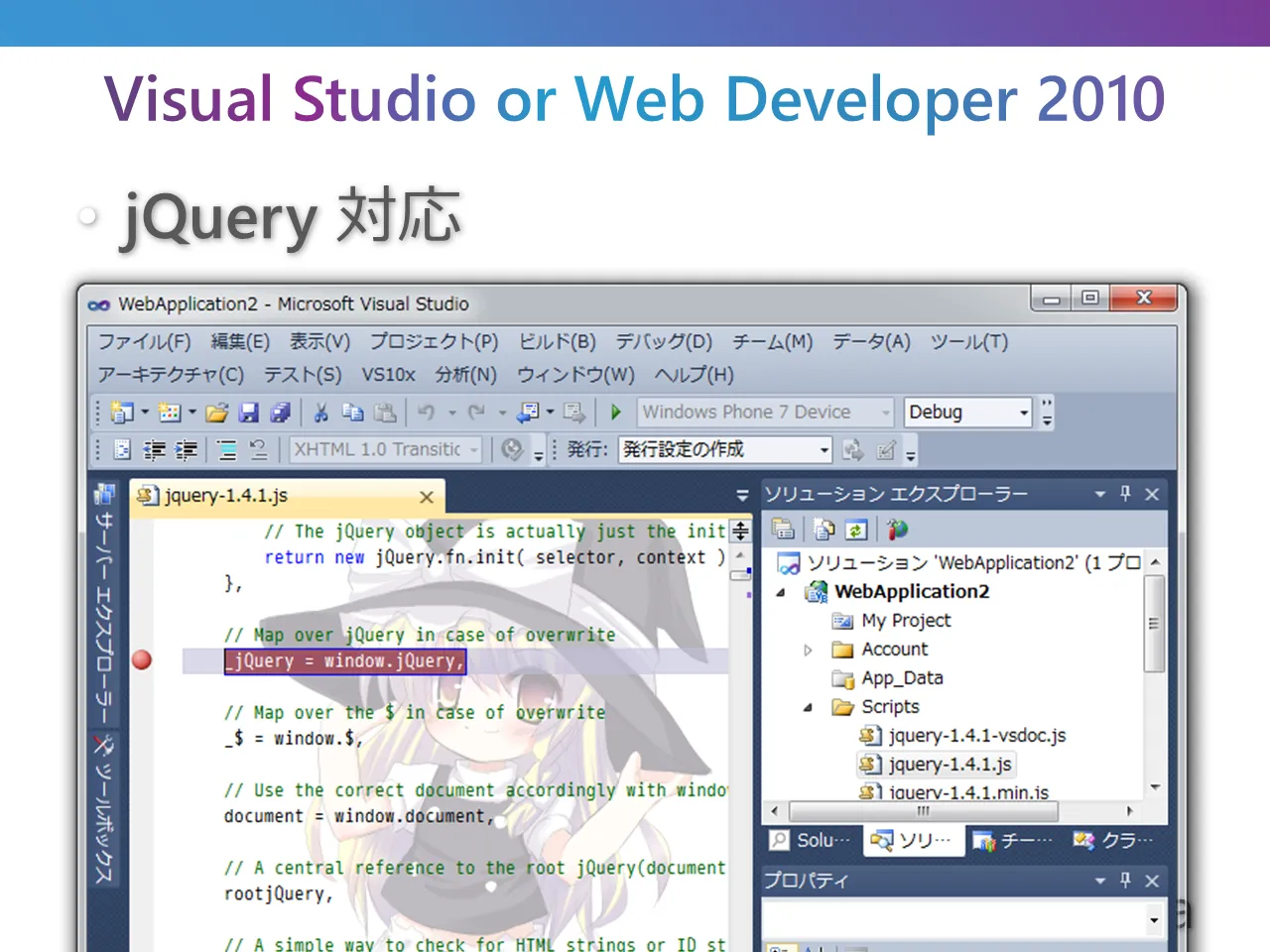
Task: Switch to the Solu… tab
Action: pyautogui.click(x=812, y=841)
